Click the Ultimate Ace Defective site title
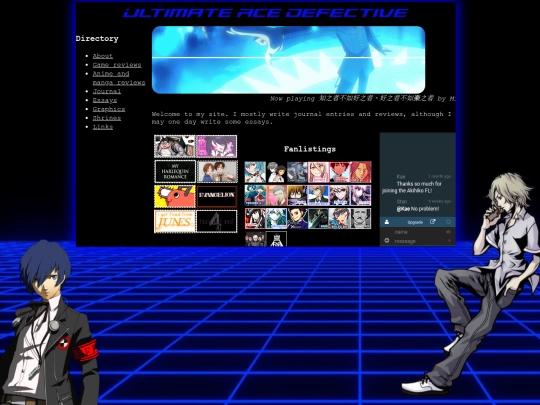This screenshot has height=405, width=540. pos(266,13)
